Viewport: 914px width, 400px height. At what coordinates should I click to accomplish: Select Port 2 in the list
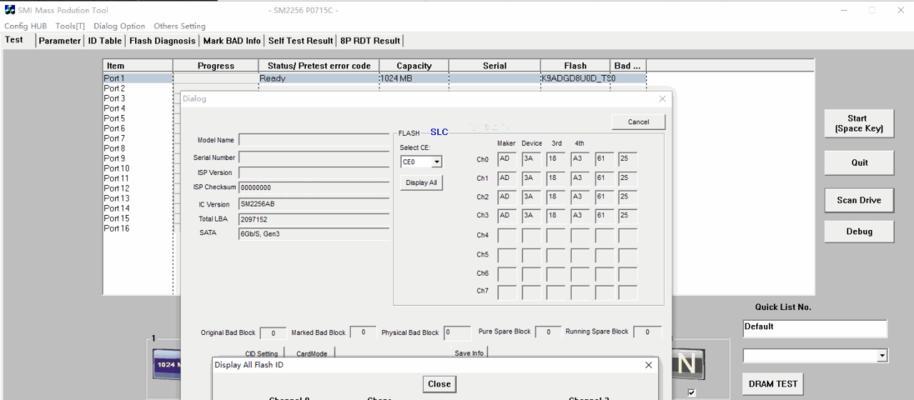pyautogui.click(x=114, y=89)
